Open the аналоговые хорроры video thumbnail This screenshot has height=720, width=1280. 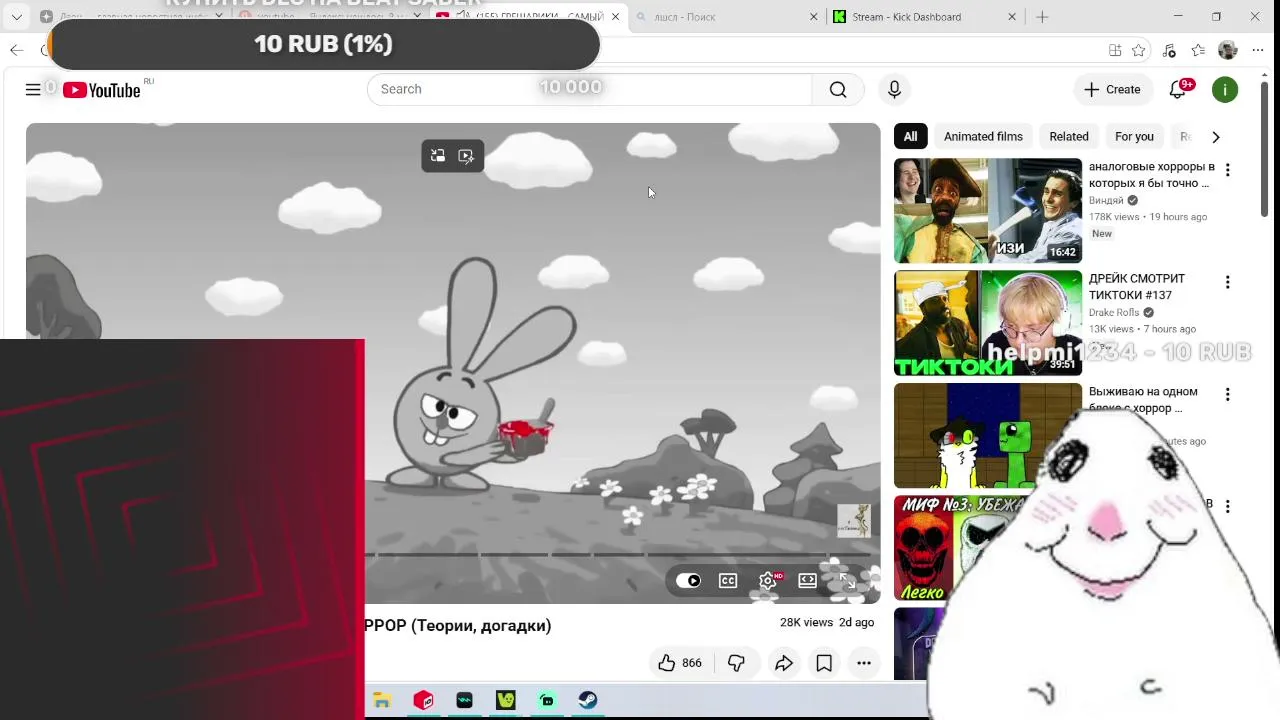(988, 211)
